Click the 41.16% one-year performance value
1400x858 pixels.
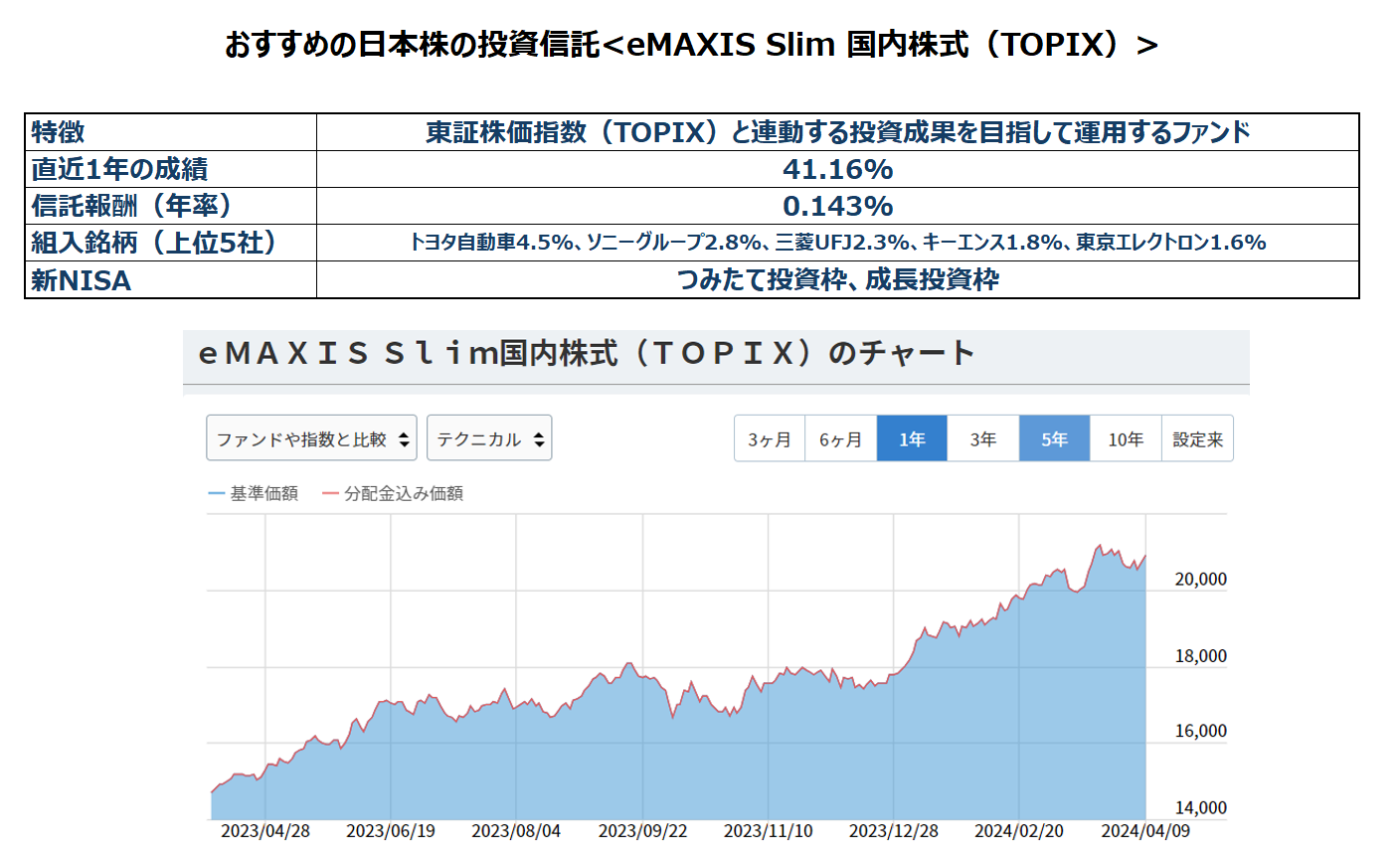coord(837,169)
